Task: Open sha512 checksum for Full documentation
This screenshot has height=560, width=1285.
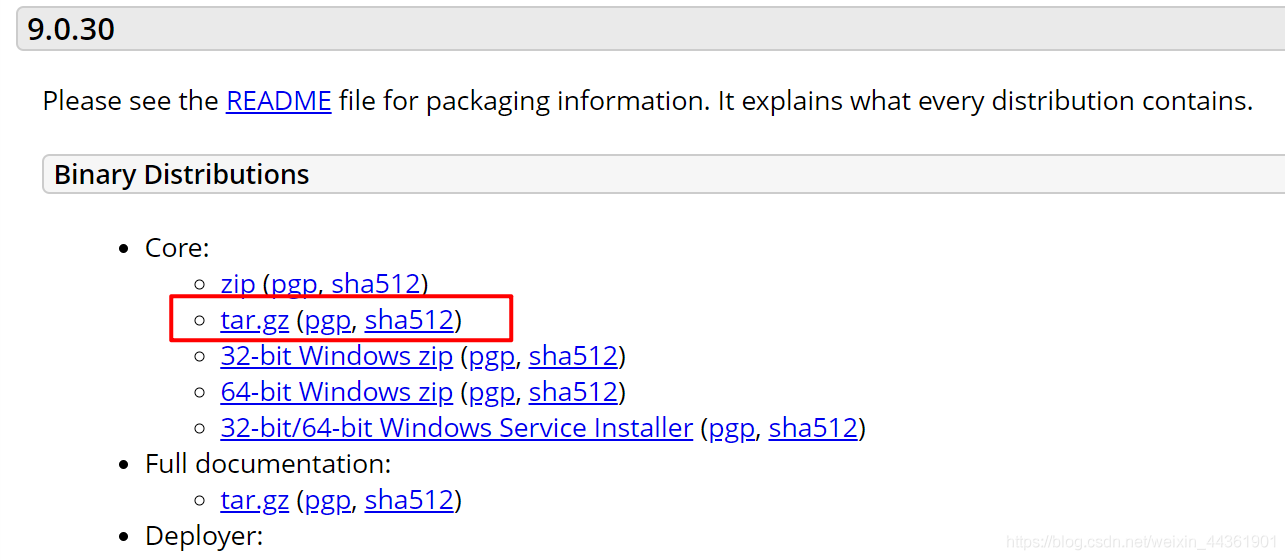Action: click(x=410, y=500)
